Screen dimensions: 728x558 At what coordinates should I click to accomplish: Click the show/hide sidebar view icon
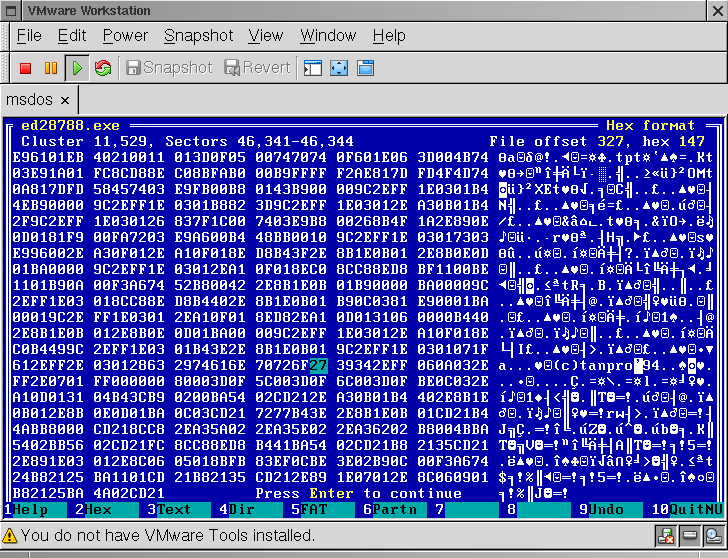(x=312, y=68)
